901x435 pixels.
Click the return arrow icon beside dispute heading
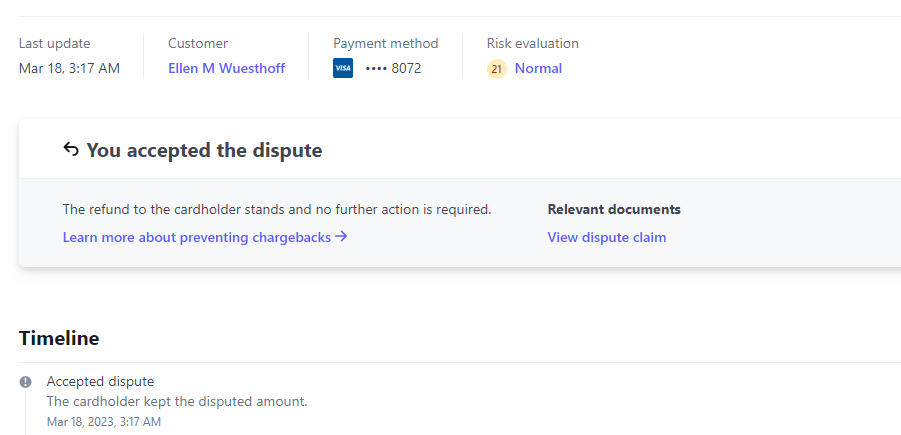(71, 150)
